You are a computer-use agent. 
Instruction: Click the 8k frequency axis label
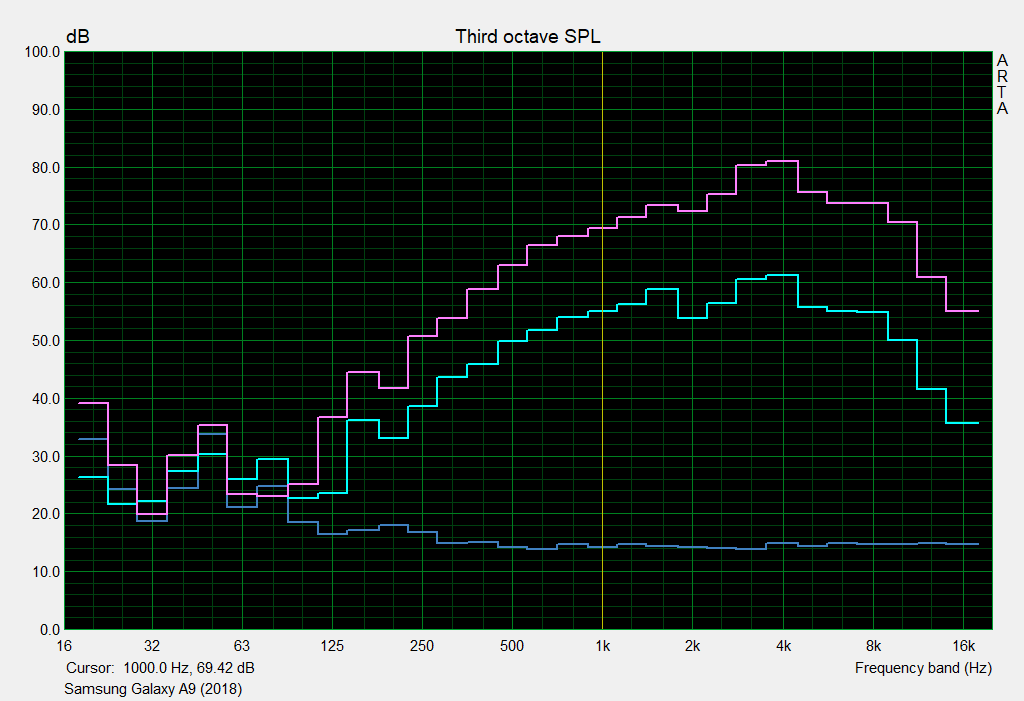click(x=873, y=646)
